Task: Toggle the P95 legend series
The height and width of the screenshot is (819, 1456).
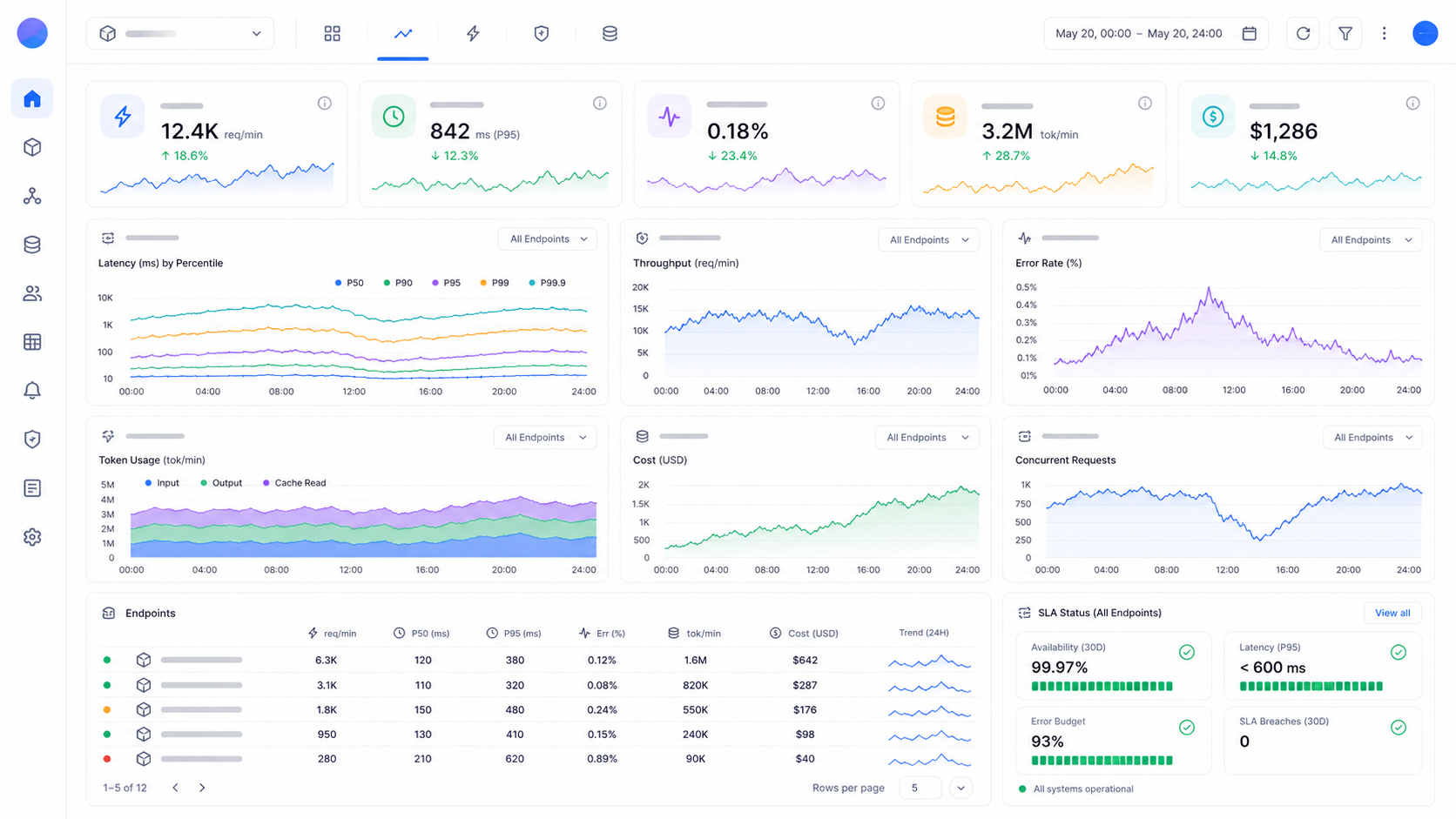Action: pos(446,283)
